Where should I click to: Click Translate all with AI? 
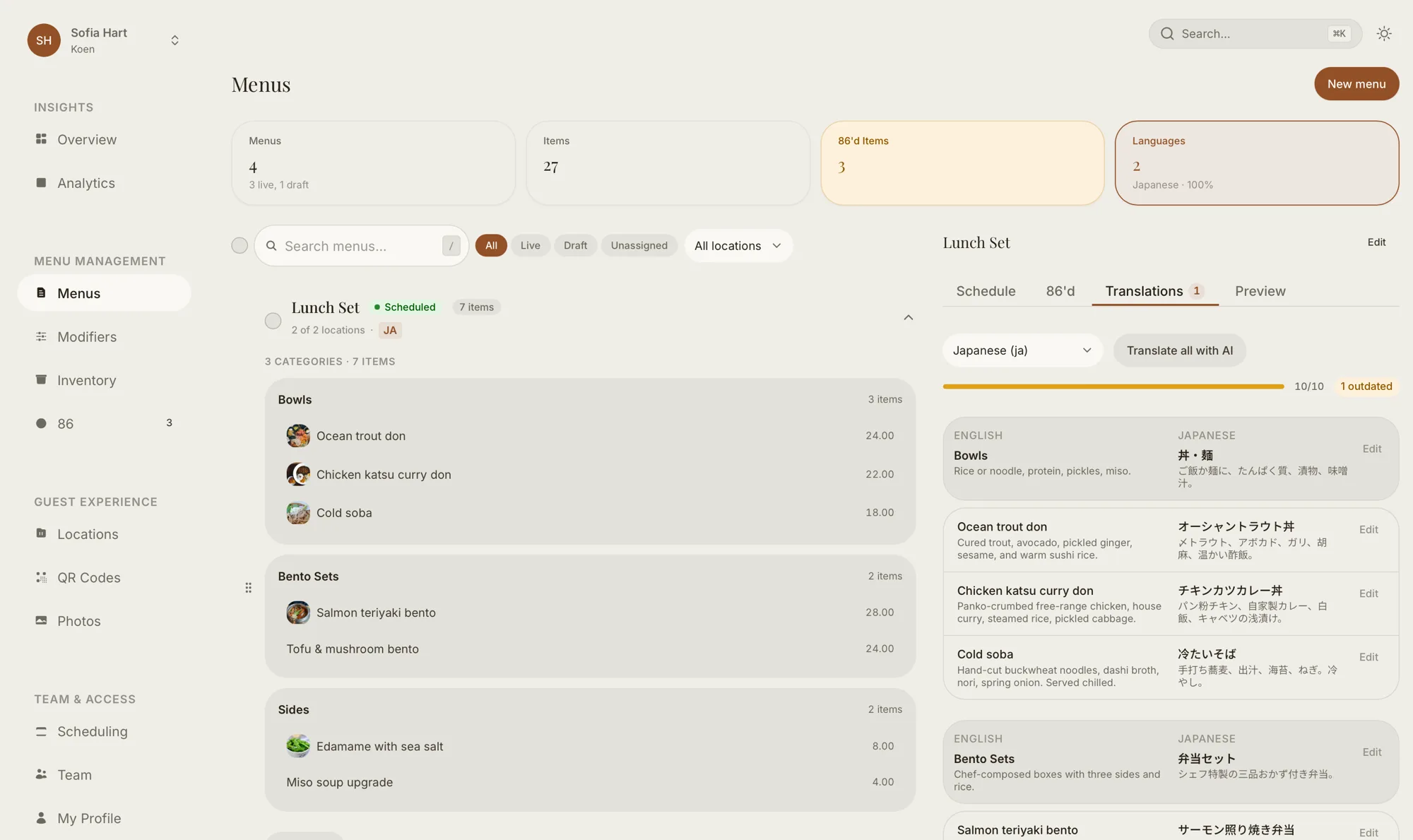coord(1179,350)
